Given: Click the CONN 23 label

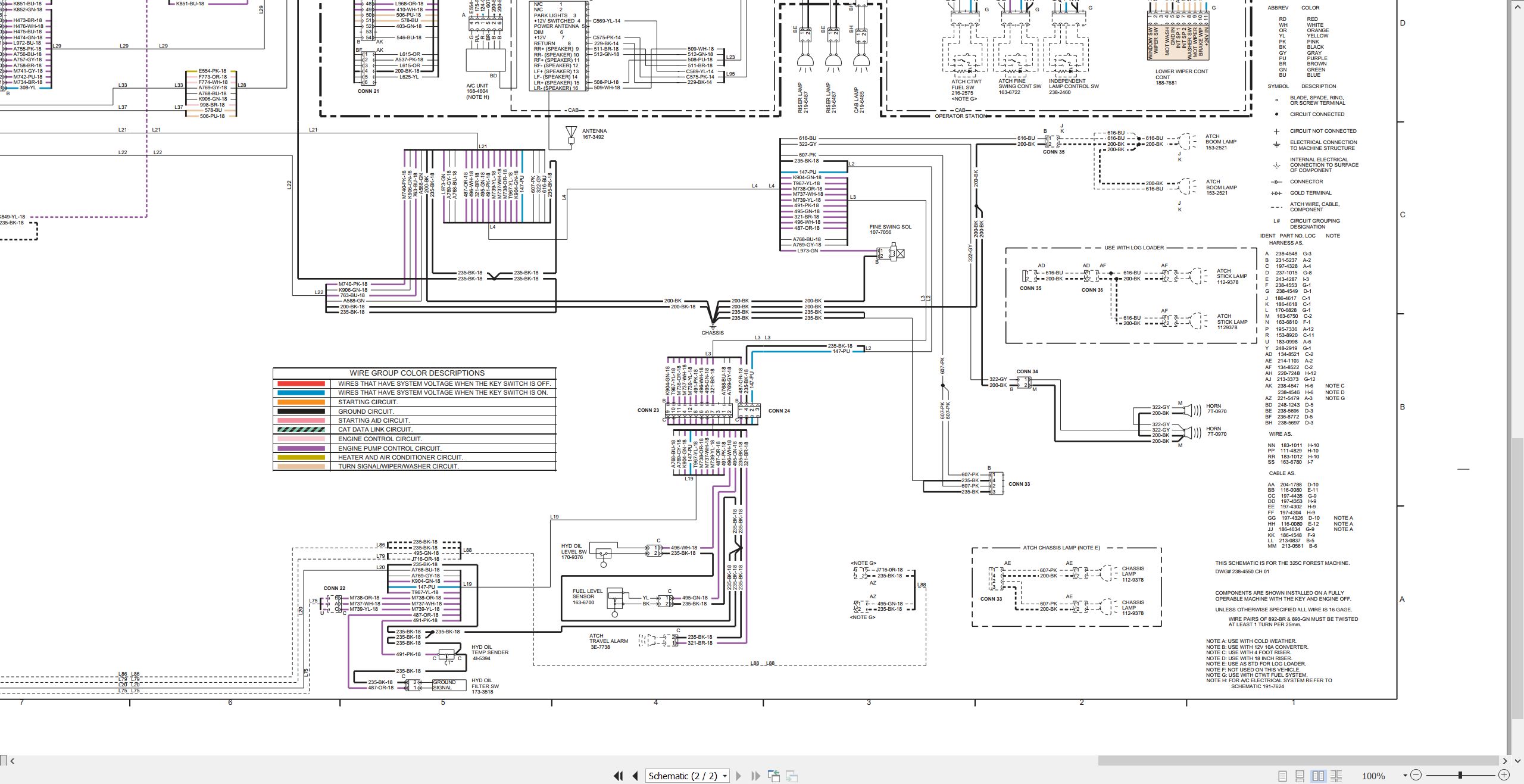Looking at the screenshot, I should (x=648, y=410).
